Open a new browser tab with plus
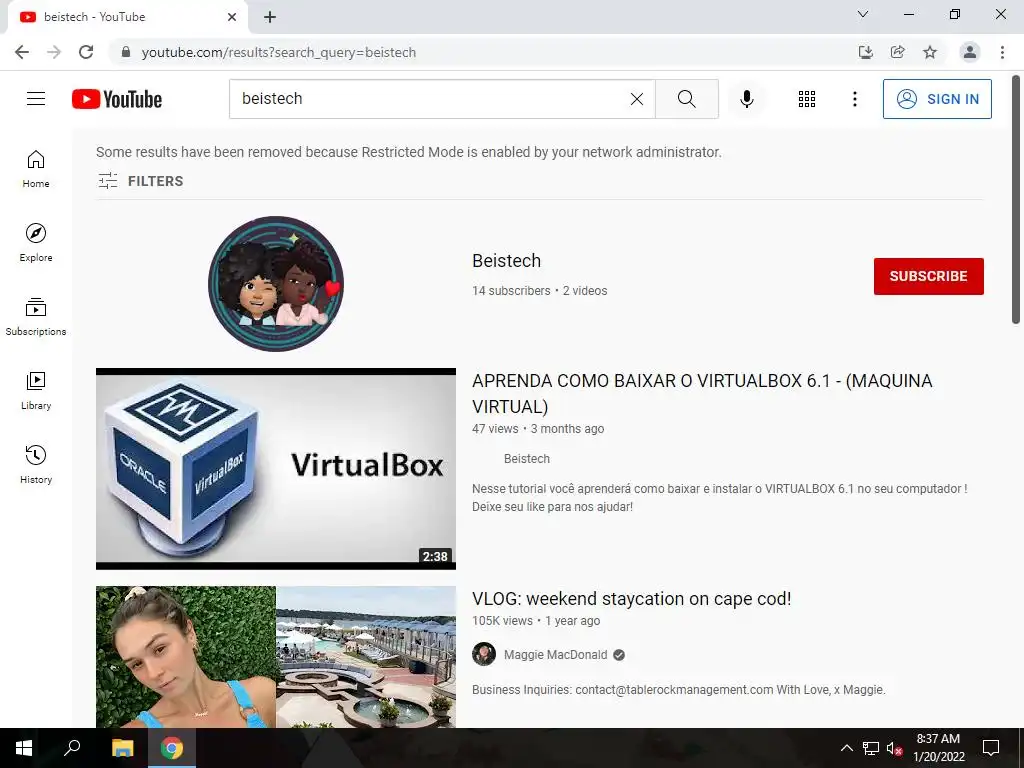The height and width of the screenshot is (768, 1024). (270, 17)
